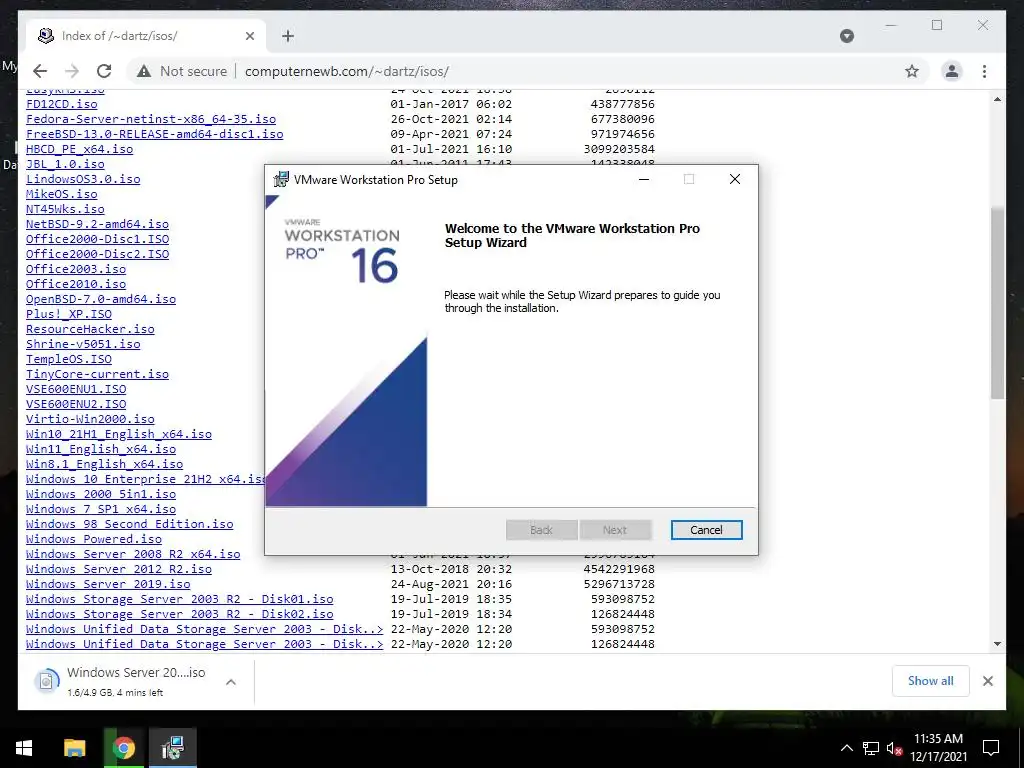This screenshot has width=1024, height=768.
Task: Close the VMware Workstation Pro Setup dialog
Action: click(x=735, y=179)
